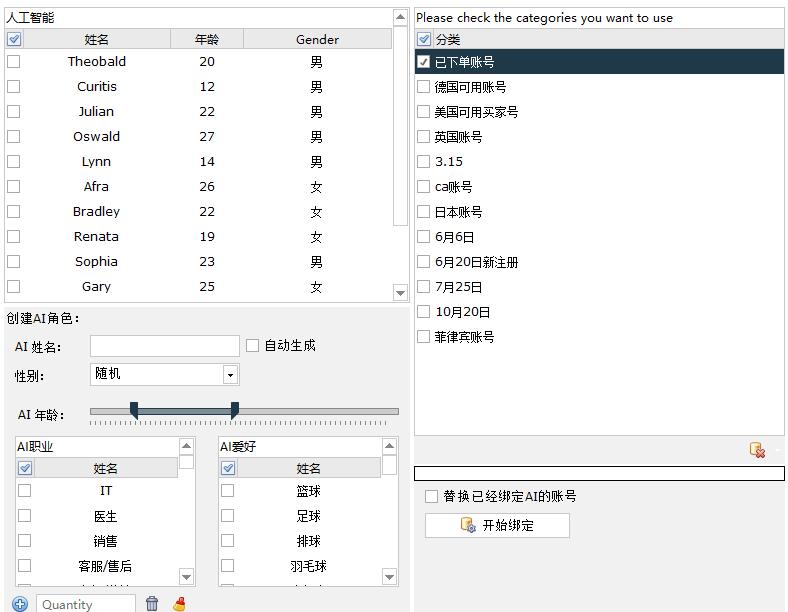Tick the Oswald row checkbox

[x=14, y=136]
